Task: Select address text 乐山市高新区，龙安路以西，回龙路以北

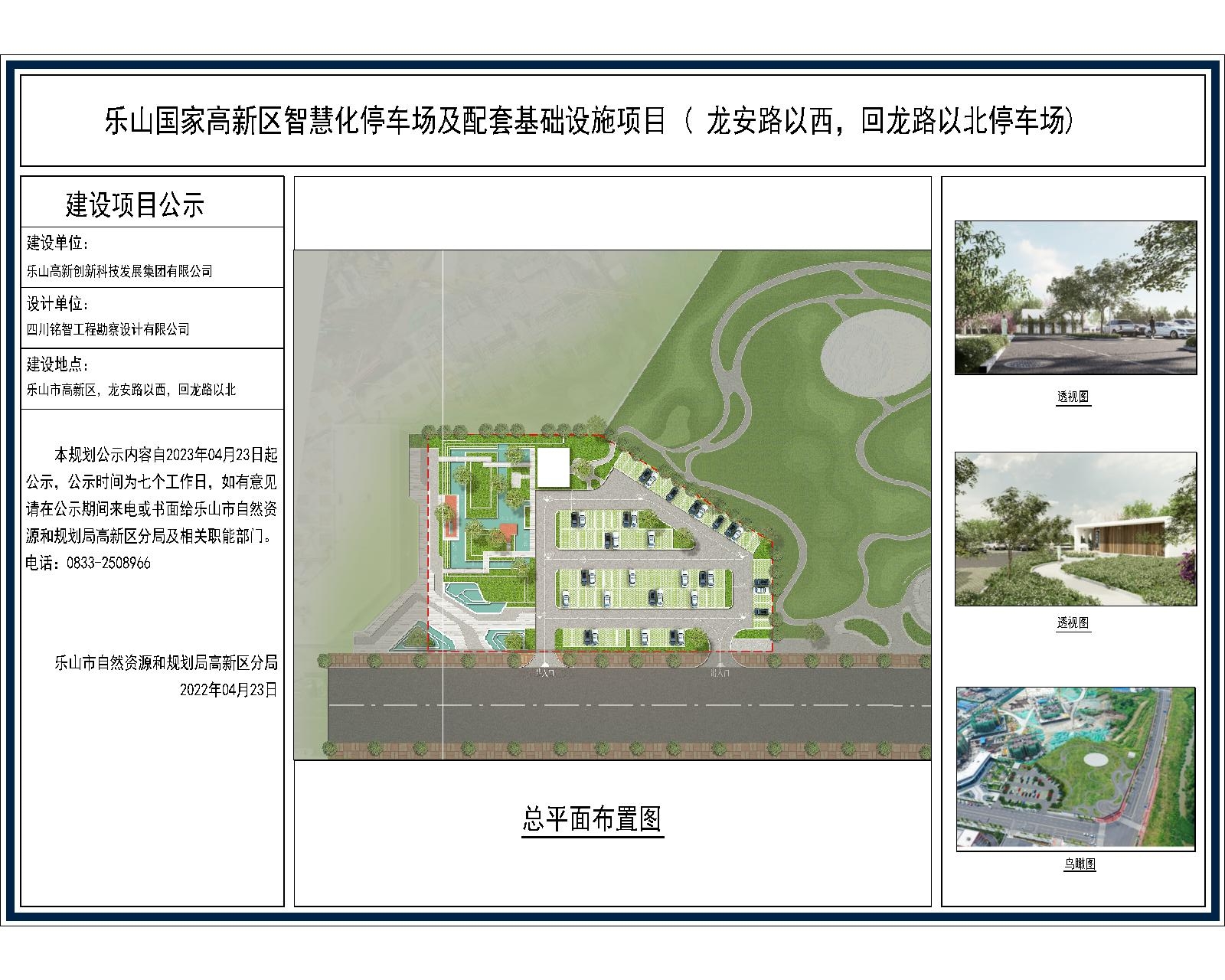Action: 131,390
